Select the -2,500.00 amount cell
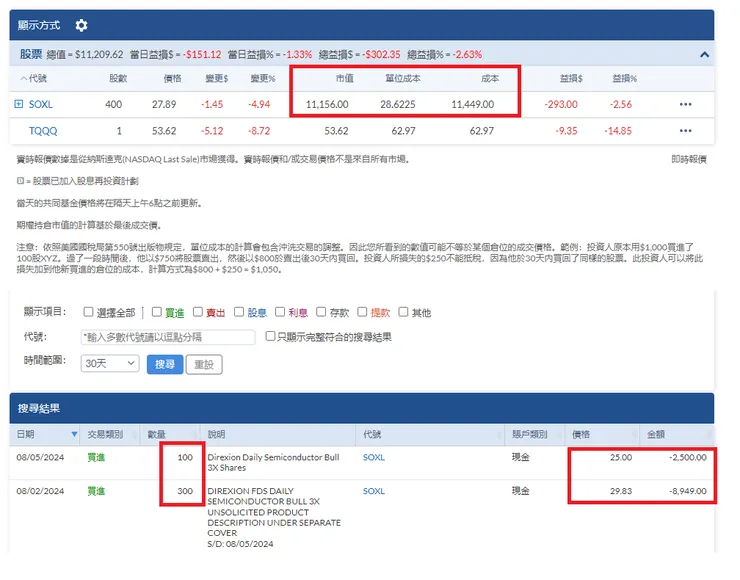Image resolution: width=740 pixels, height=580 pixels. pyautogui.click(x=688, y=457)
